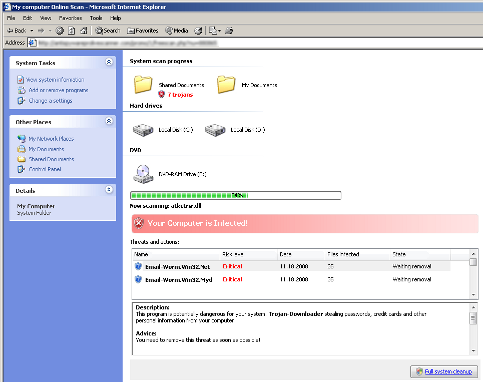Open the View menu

point(45,18)
